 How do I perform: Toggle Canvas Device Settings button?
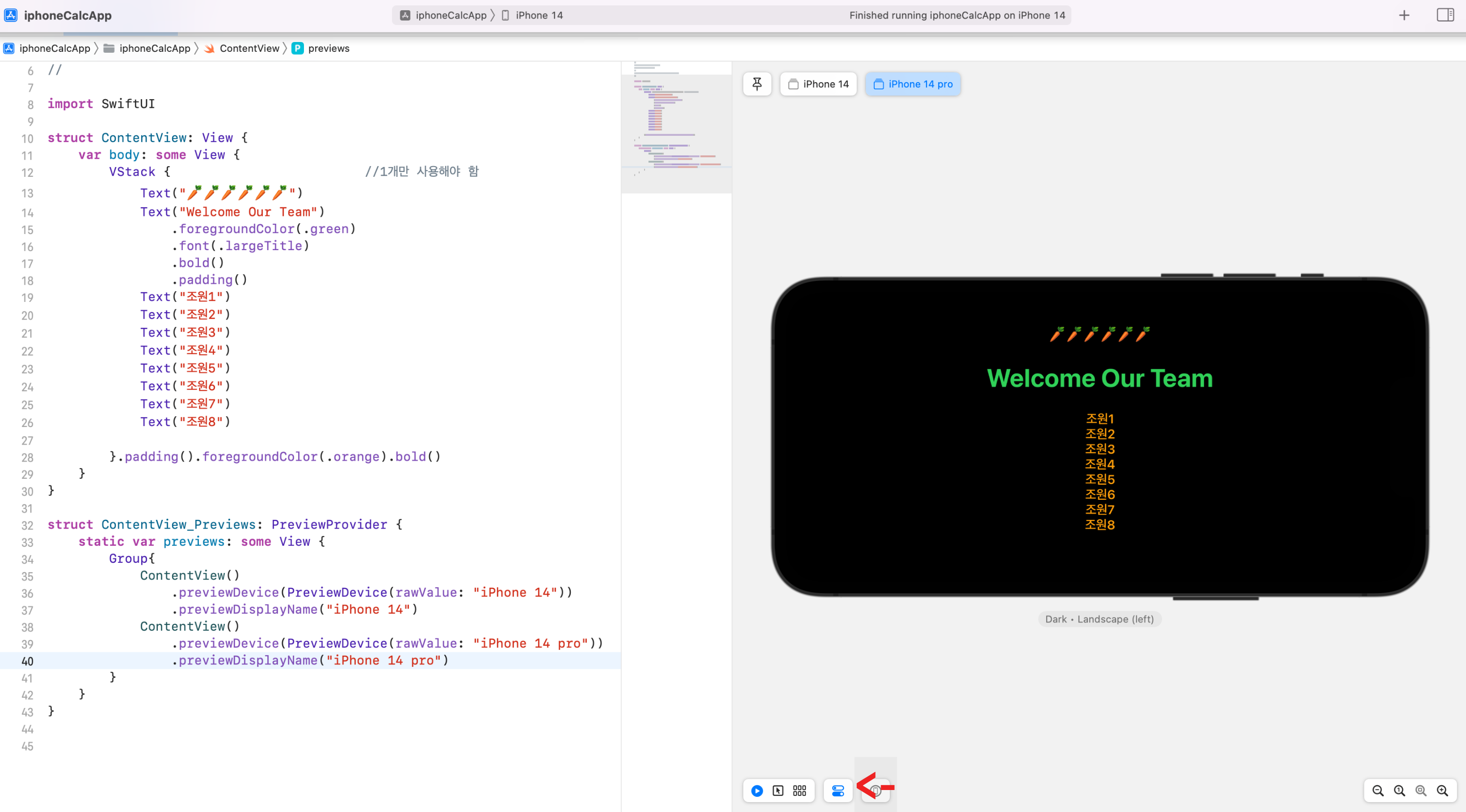coord(838,791)
